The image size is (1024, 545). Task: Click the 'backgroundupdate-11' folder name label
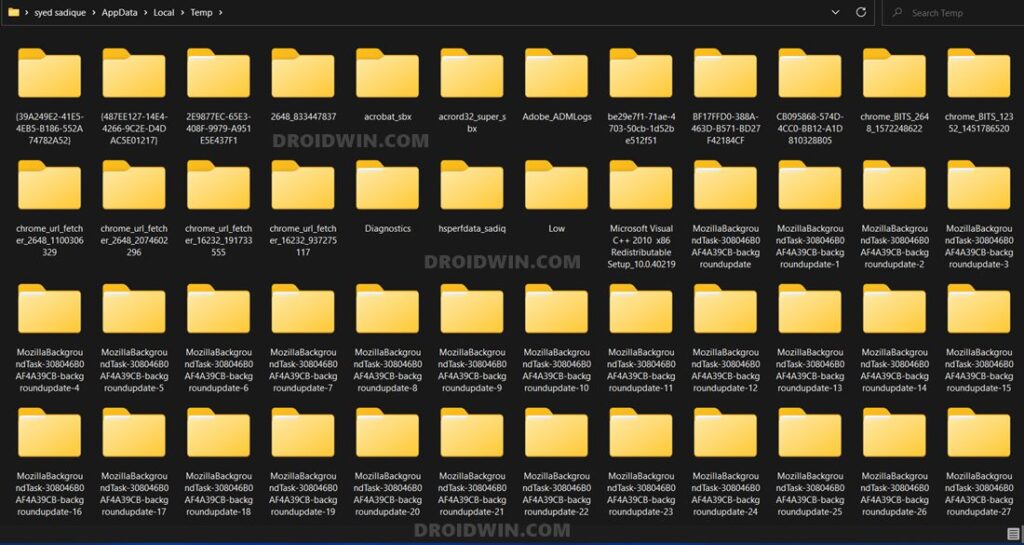(x=641, y=370)
